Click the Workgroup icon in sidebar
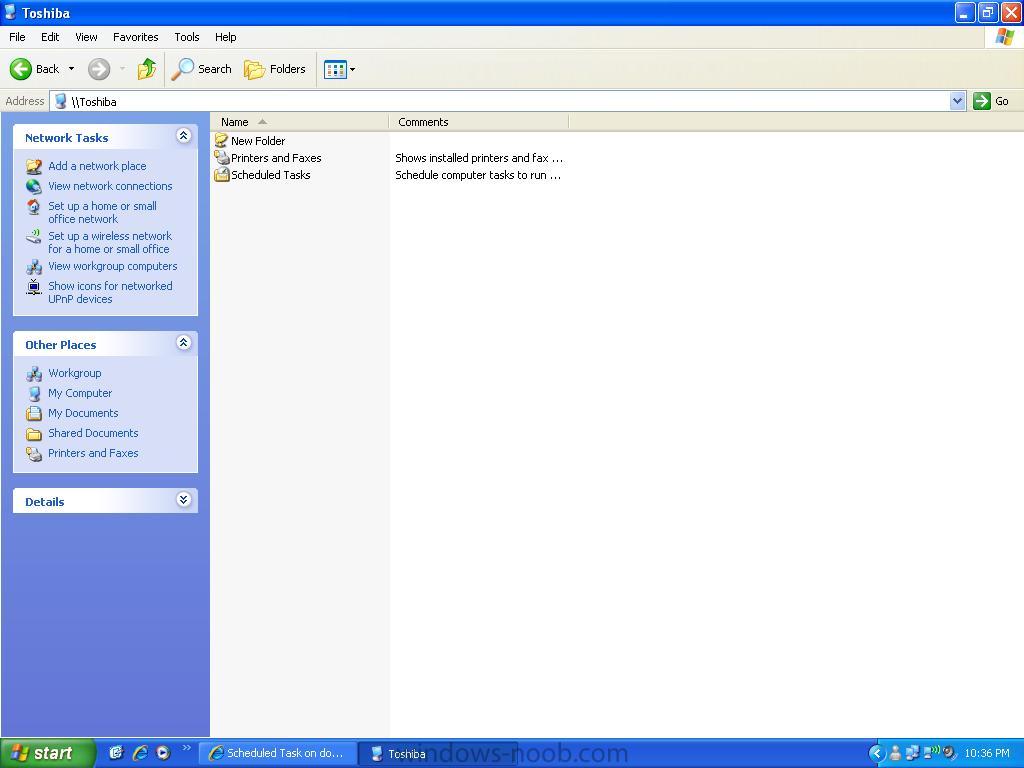This screenshot has height=768, width=1024. click(34, 374)
